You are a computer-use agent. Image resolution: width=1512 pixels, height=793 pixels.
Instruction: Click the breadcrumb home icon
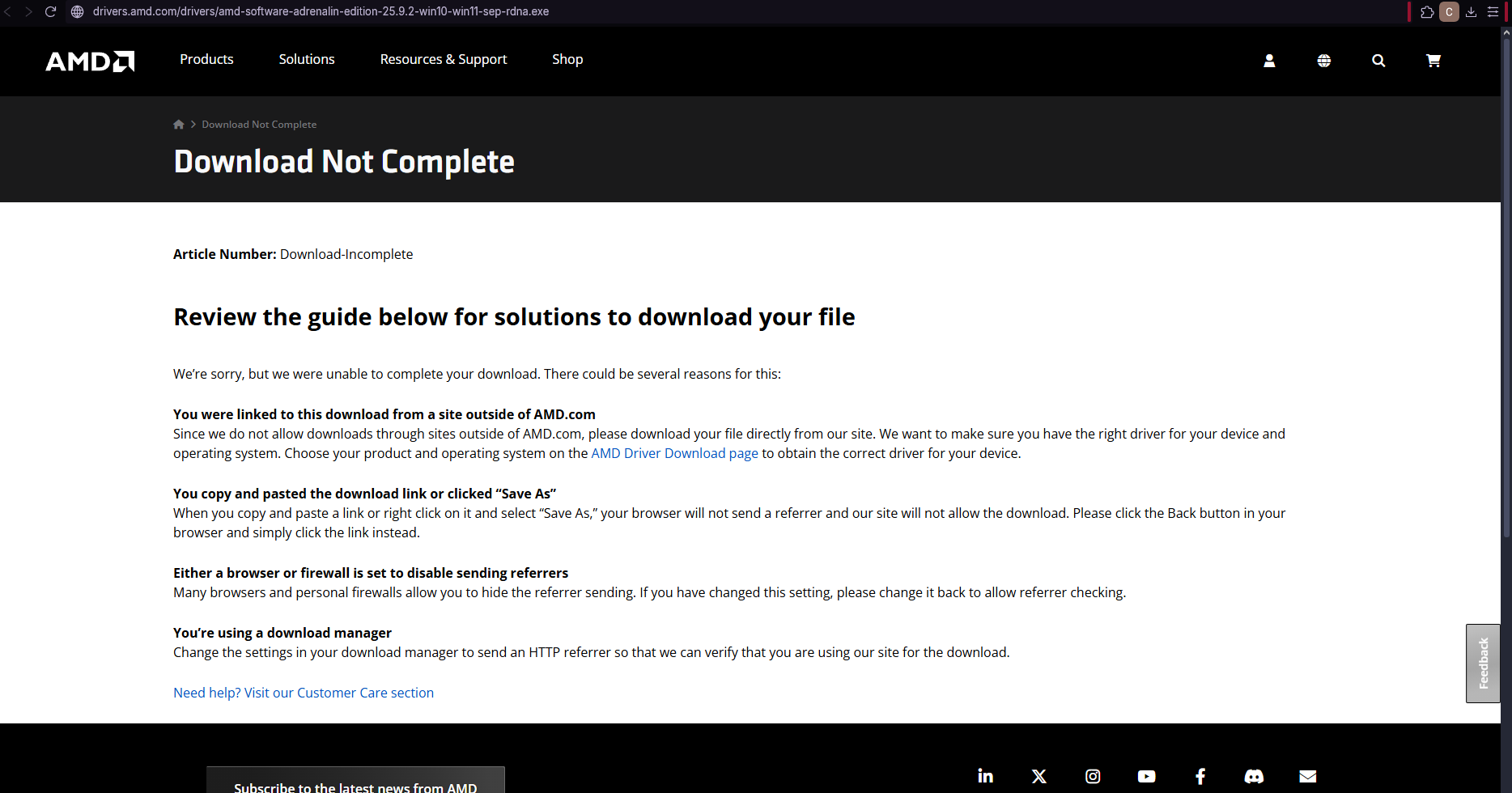tap(179, 124)
